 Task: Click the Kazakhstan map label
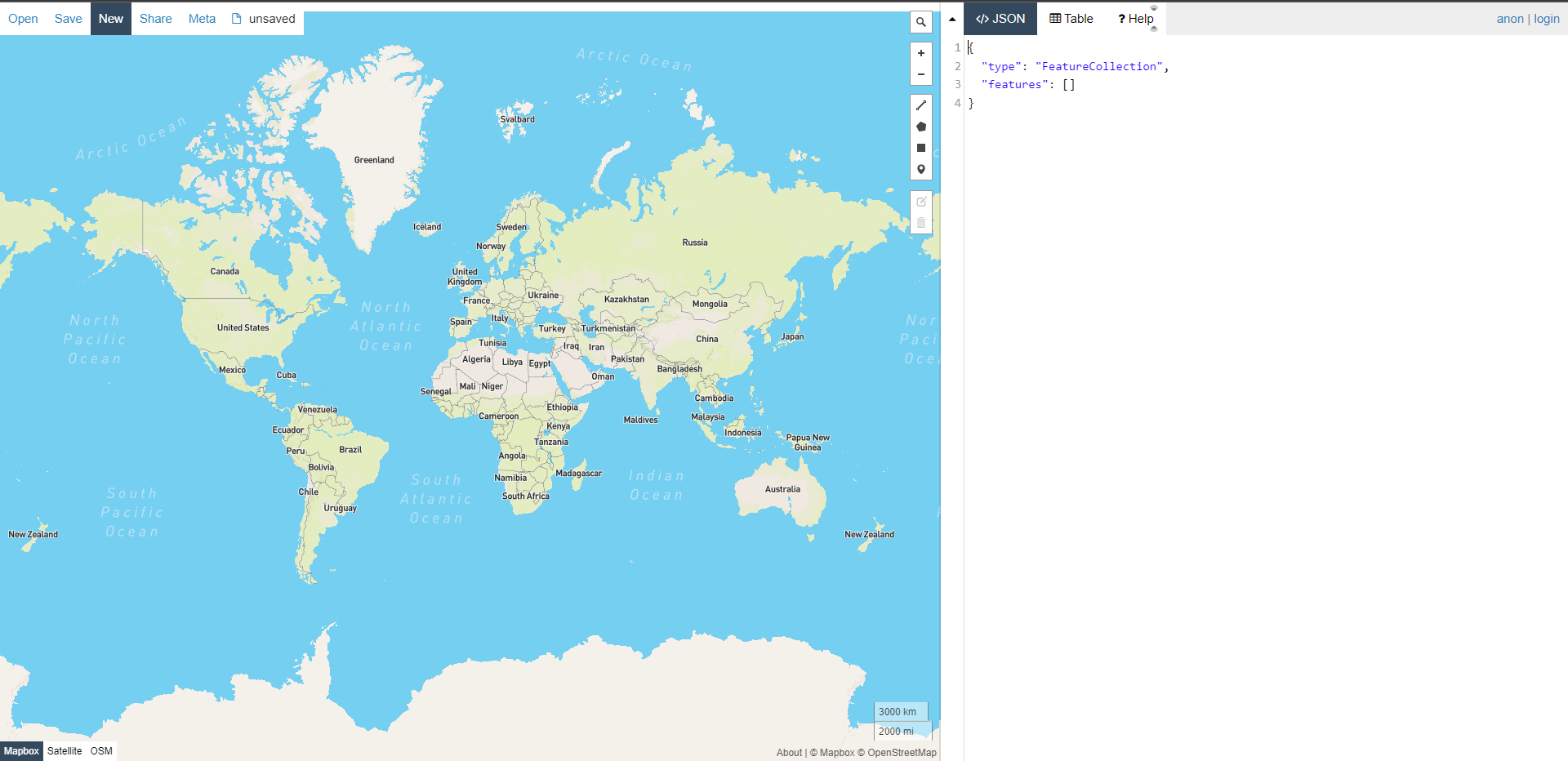click(x=626, y=300)
